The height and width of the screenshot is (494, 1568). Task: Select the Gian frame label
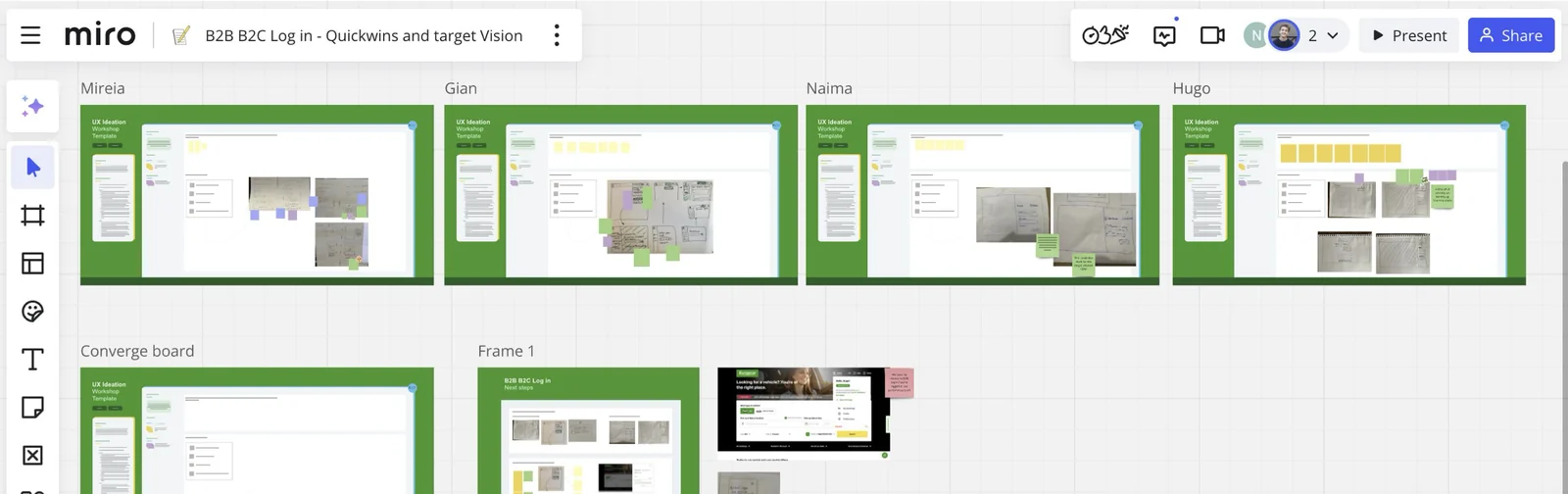coord(461,88)
